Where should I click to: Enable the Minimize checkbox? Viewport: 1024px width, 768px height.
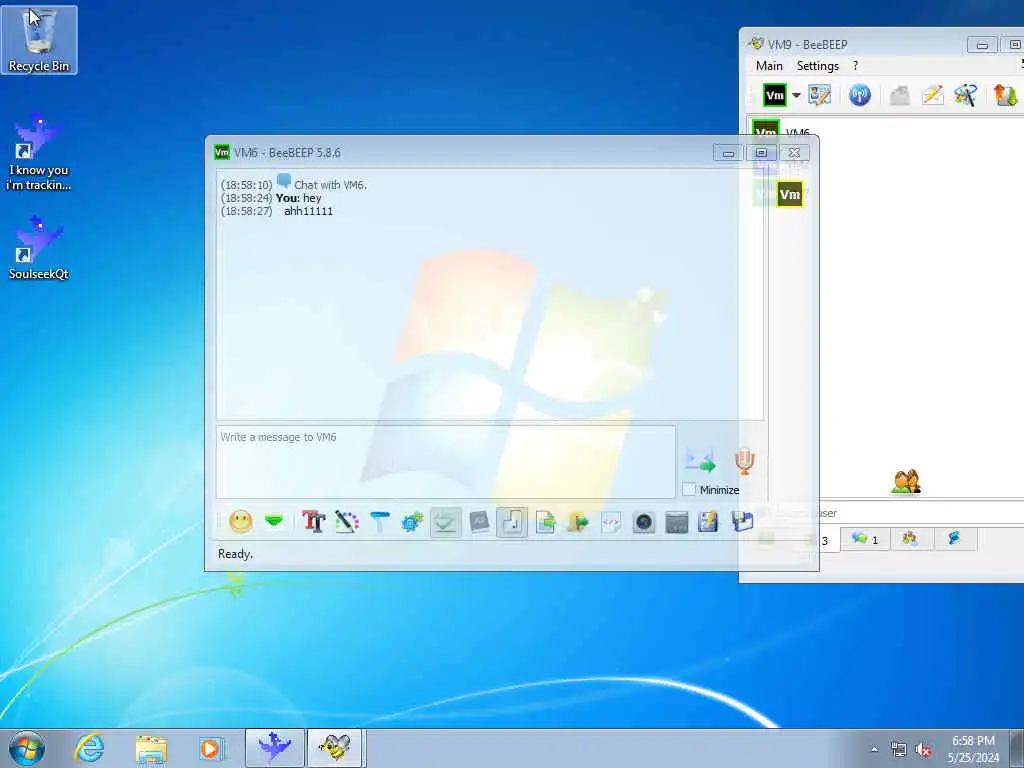pos(689,489)
